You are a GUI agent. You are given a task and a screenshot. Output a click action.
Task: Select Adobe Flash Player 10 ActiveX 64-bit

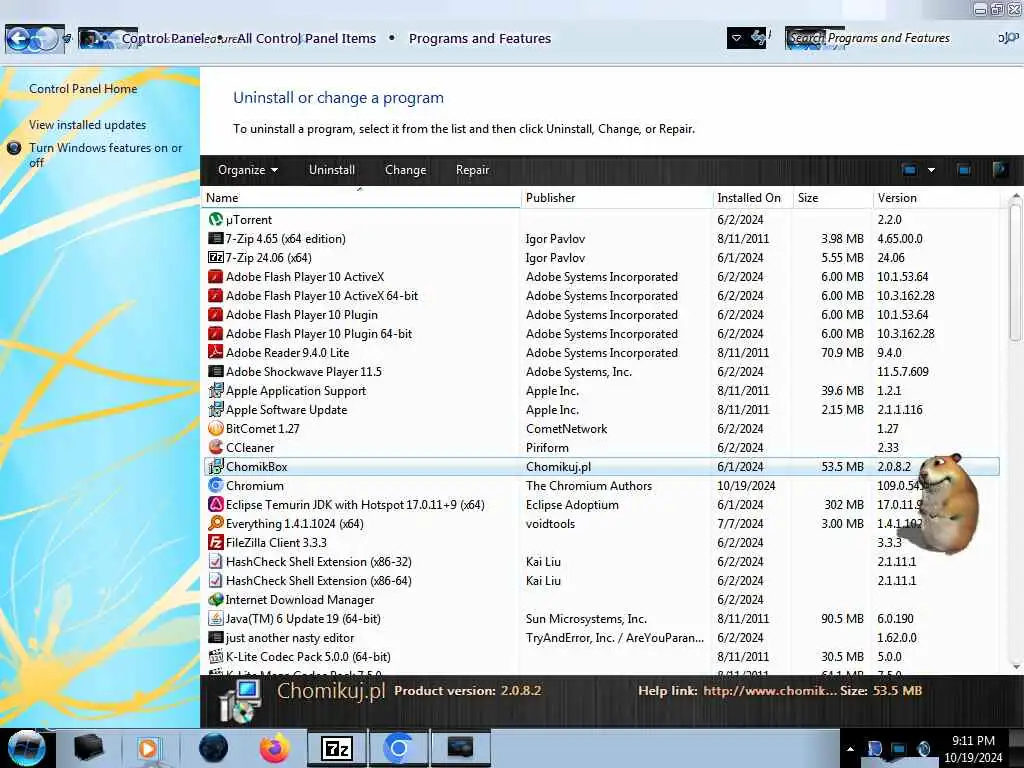point(601,296)
